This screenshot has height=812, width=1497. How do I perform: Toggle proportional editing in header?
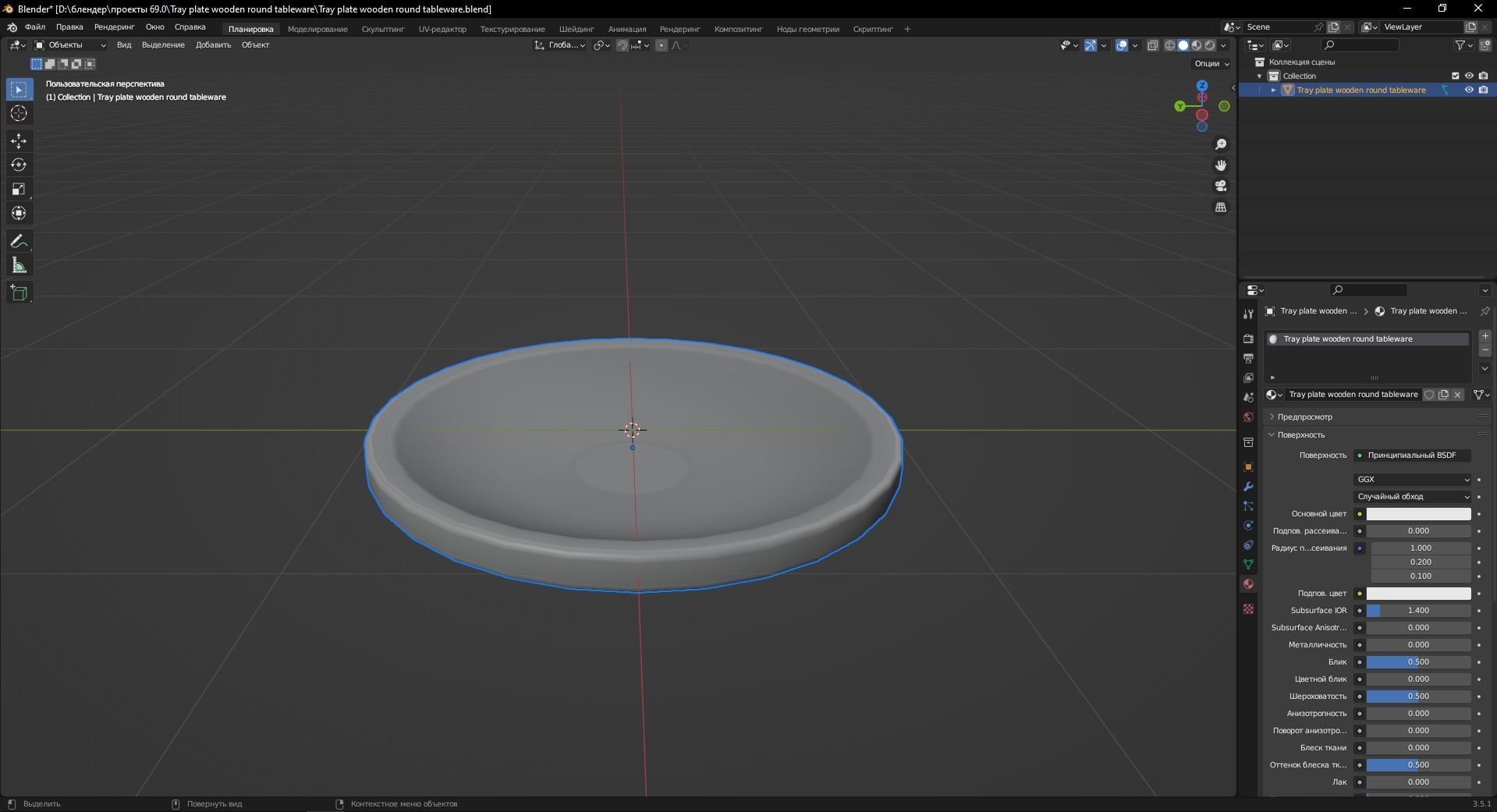pyautogui.click(x=662, y=45)
